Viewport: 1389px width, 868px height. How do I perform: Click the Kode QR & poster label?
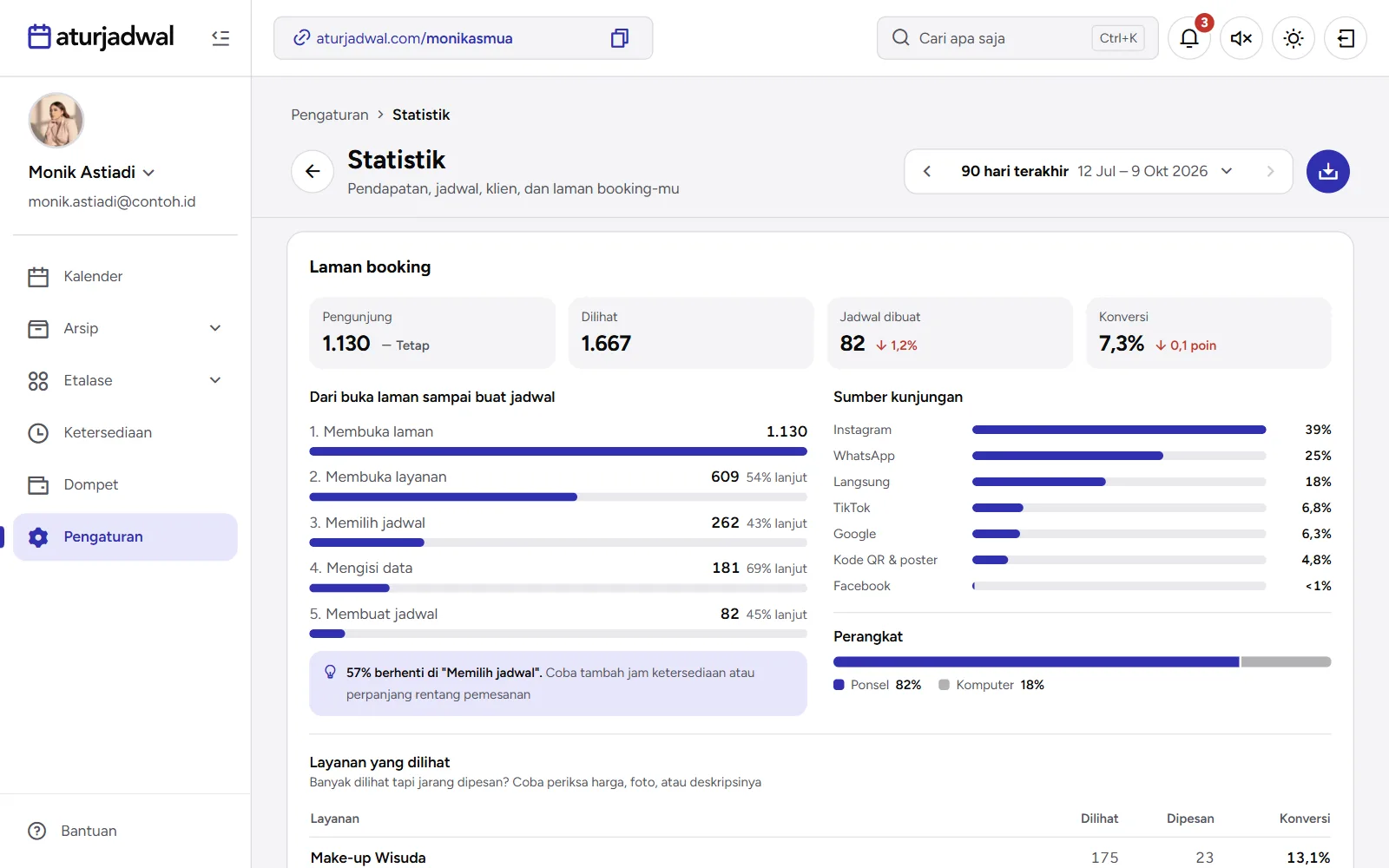point(885,560)
